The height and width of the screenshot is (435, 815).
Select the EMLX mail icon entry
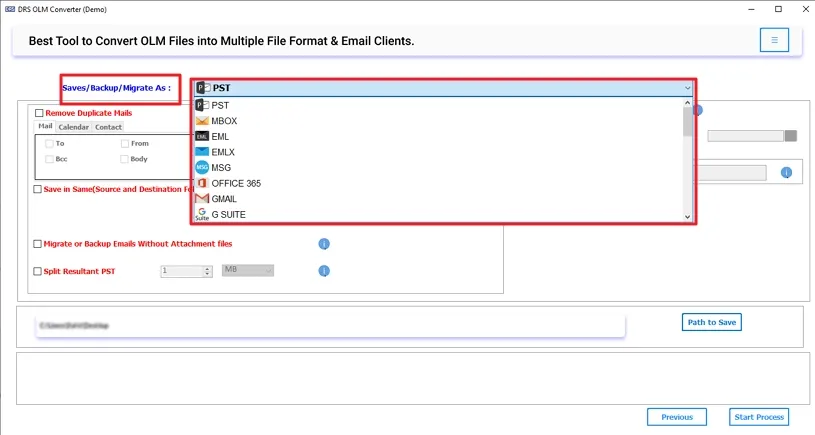coord(202,152)
